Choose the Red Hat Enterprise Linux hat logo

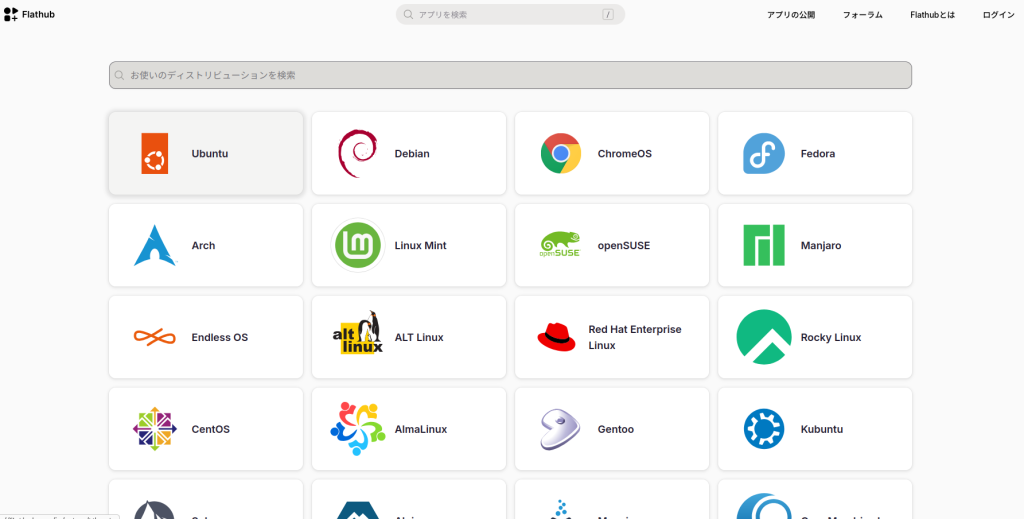pyautogui.click(x=556, y=337)
